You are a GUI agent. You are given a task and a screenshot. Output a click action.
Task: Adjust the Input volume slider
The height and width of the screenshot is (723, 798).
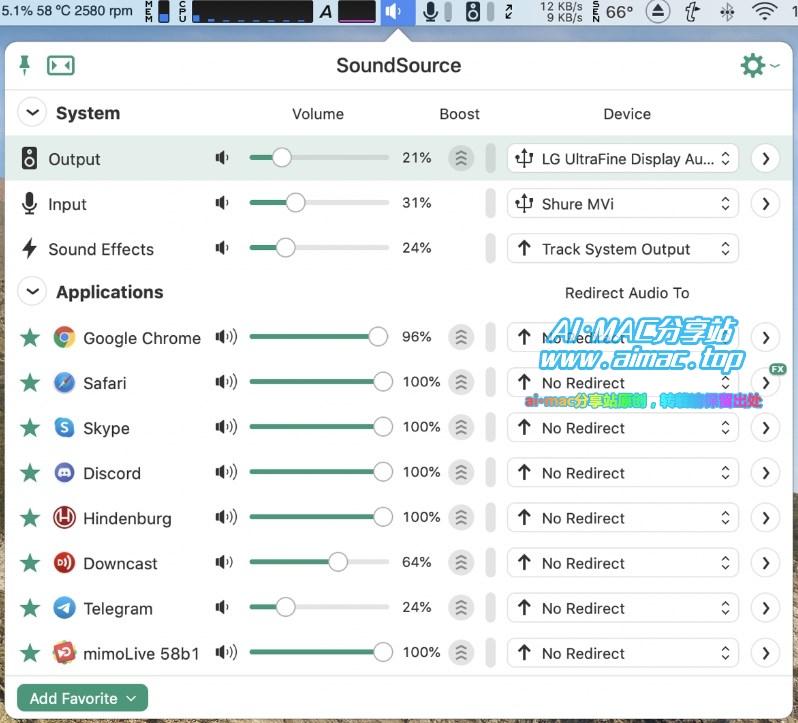tap(319, 203)
